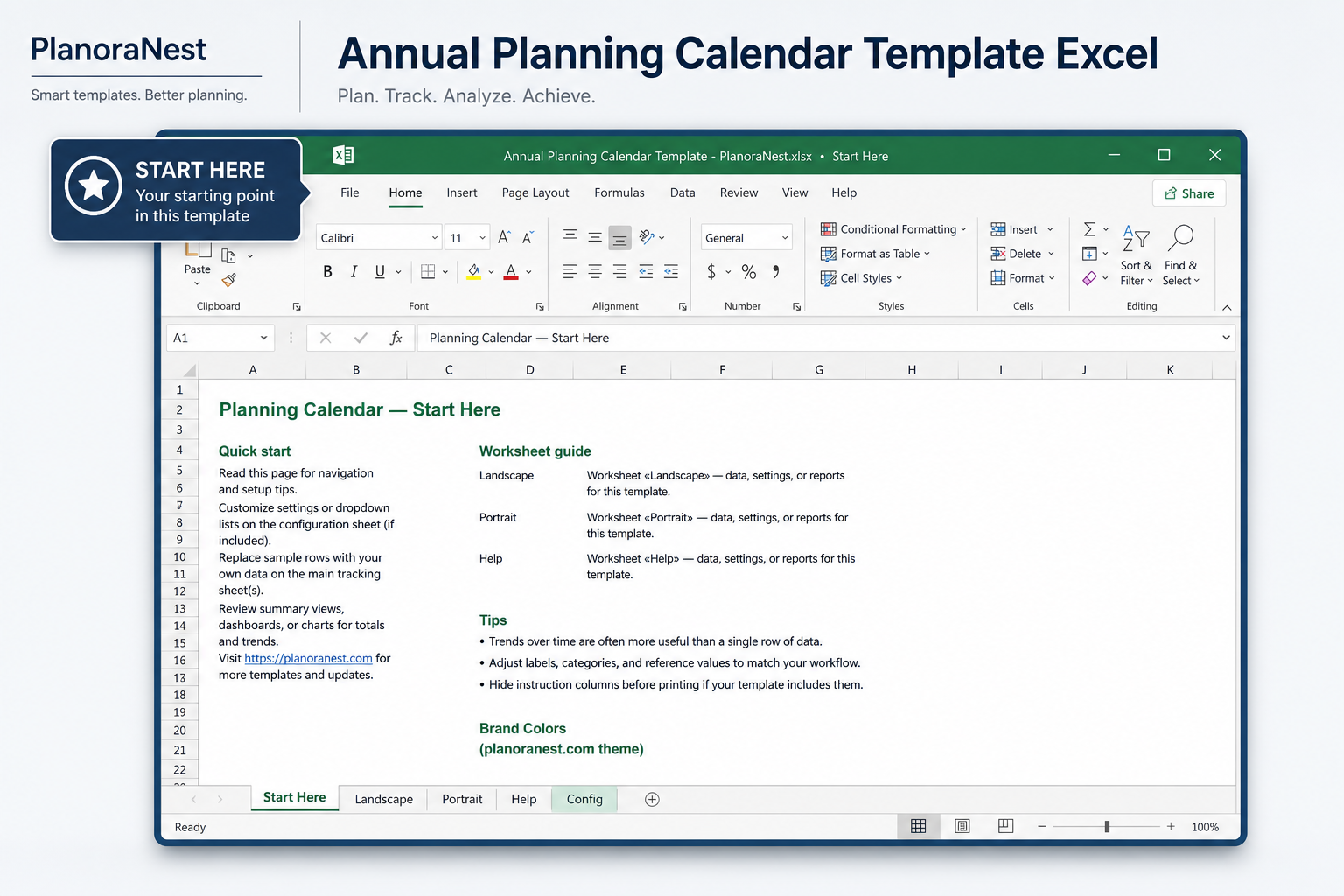Cancel formula entry with X icon

point(325,338)
